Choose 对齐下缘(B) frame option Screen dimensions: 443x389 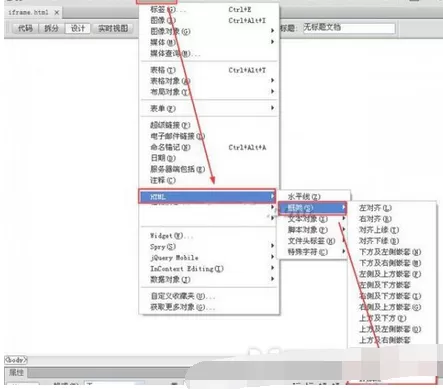392,241
